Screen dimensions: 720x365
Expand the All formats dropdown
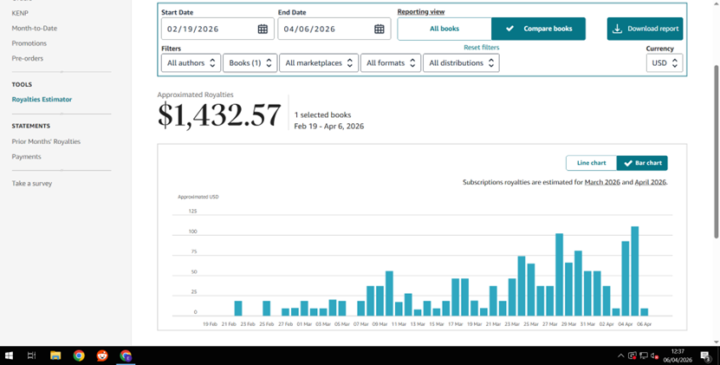(x=390, y=63)
